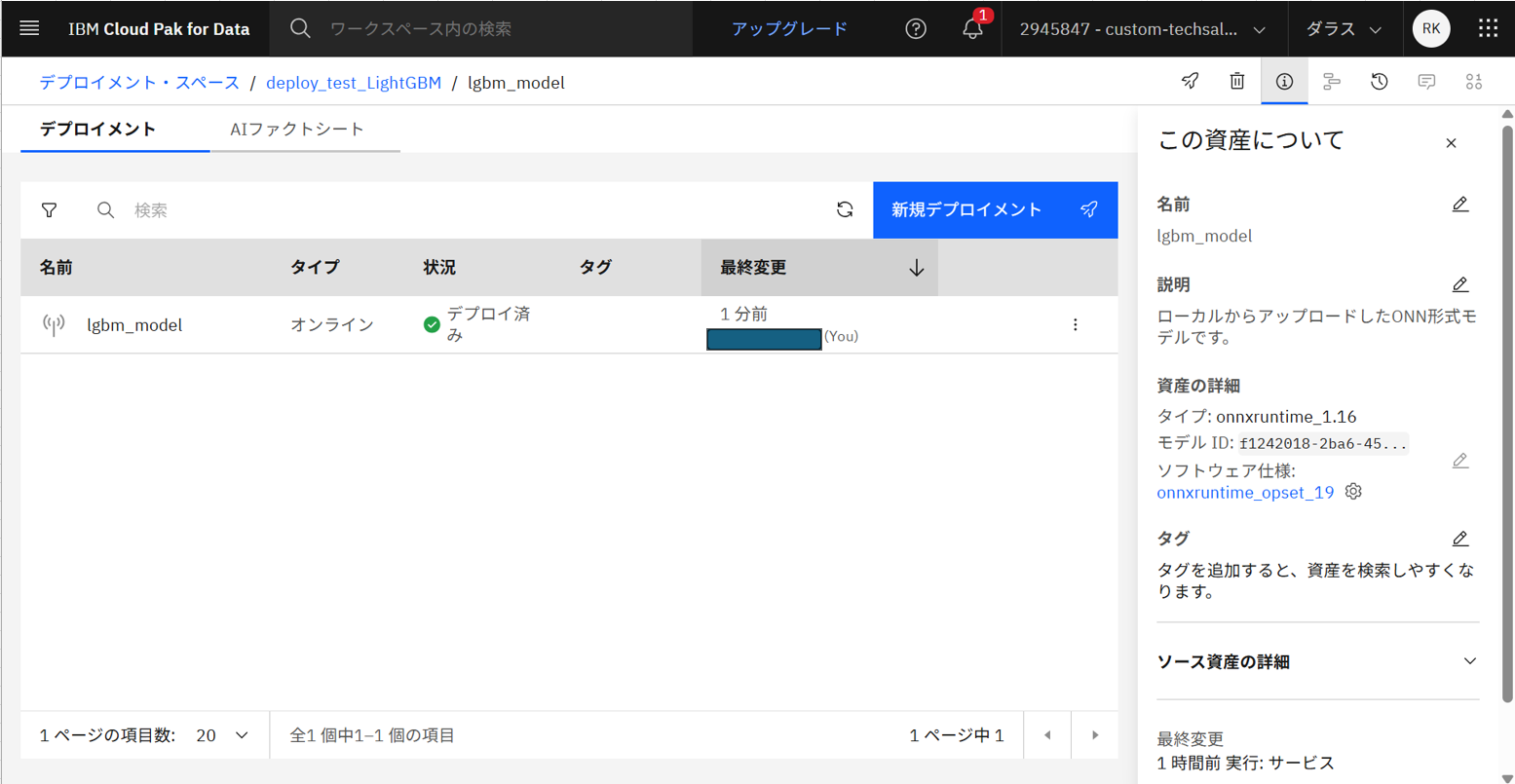Open items per page dropdown
The width and height of the screenshot is (1515, 784).
[x=223, y=735]
